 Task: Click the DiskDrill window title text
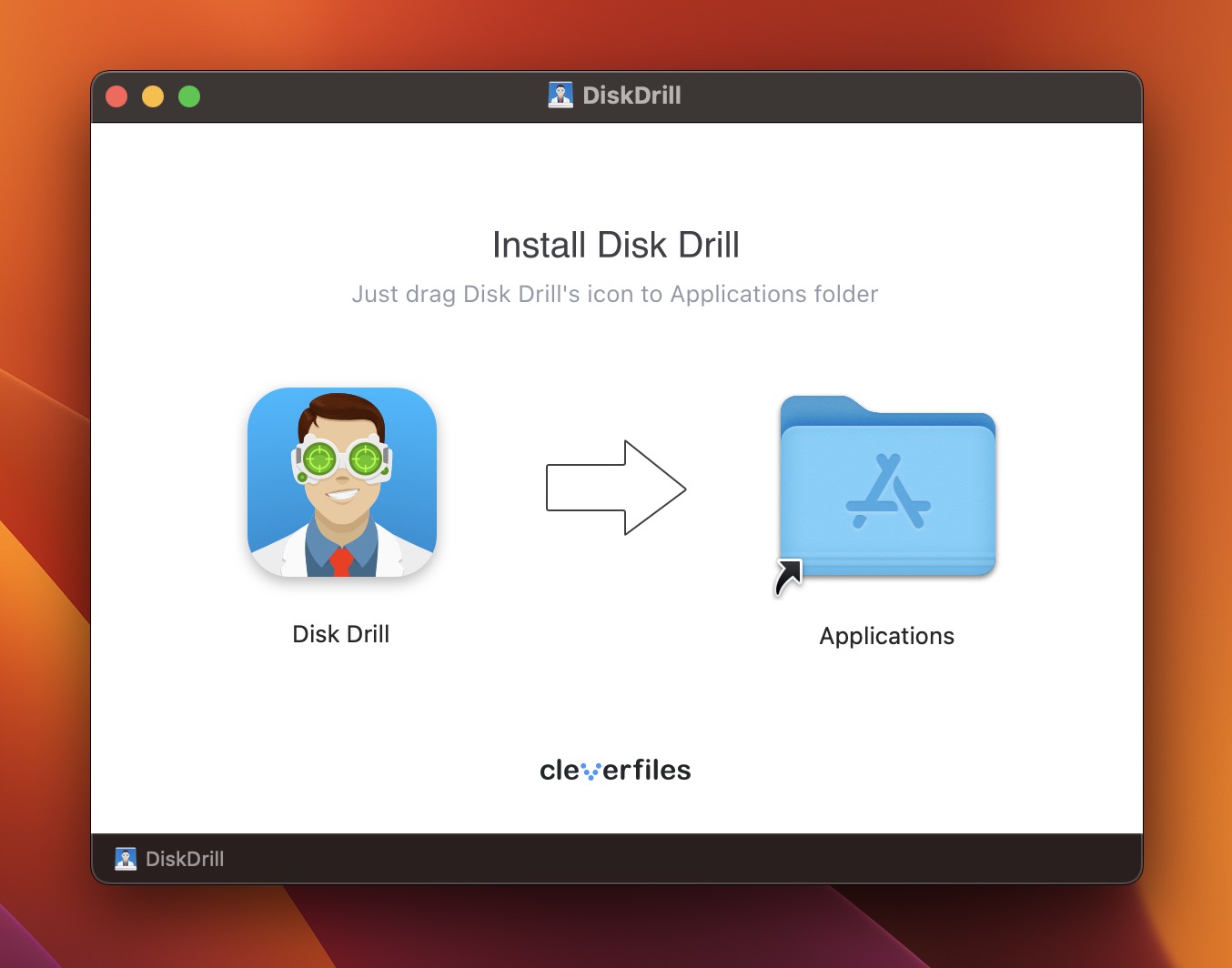[x=631, y=96]
